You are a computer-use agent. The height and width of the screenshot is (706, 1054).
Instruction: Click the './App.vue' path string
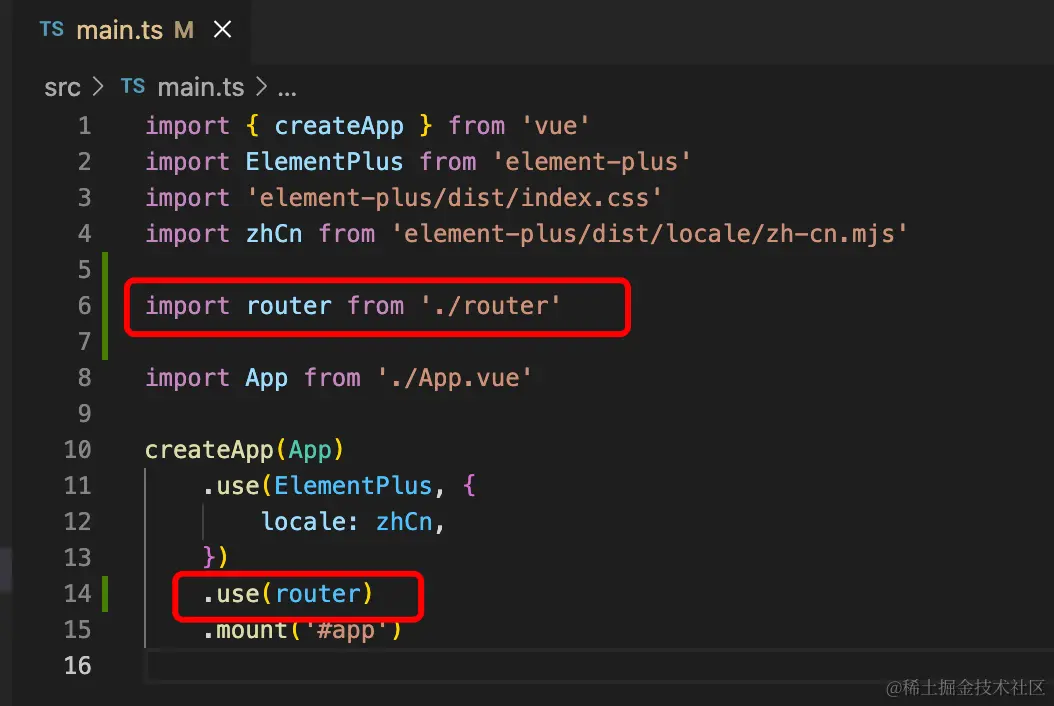(x=455, y=378)
